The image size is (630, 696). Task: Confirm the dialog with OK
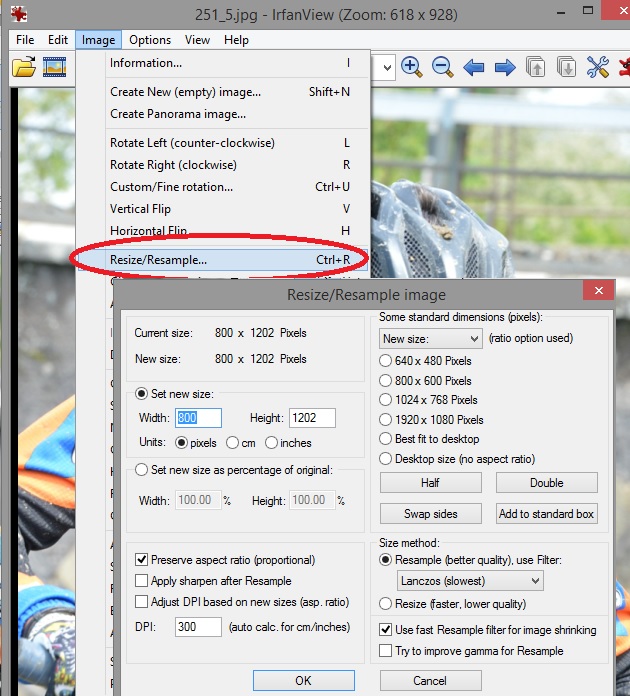pos(304,680)
